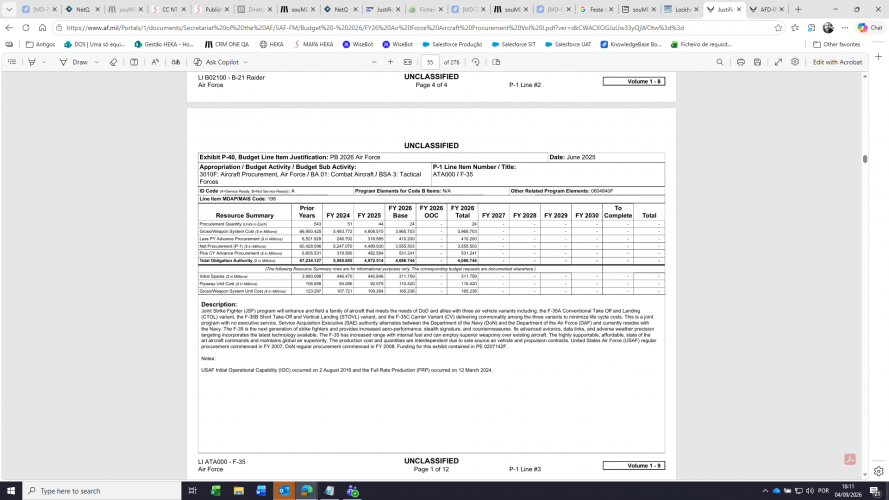Open the Ask Copilot dropdown arrow

pyautogui.click(x=245, y=62)
